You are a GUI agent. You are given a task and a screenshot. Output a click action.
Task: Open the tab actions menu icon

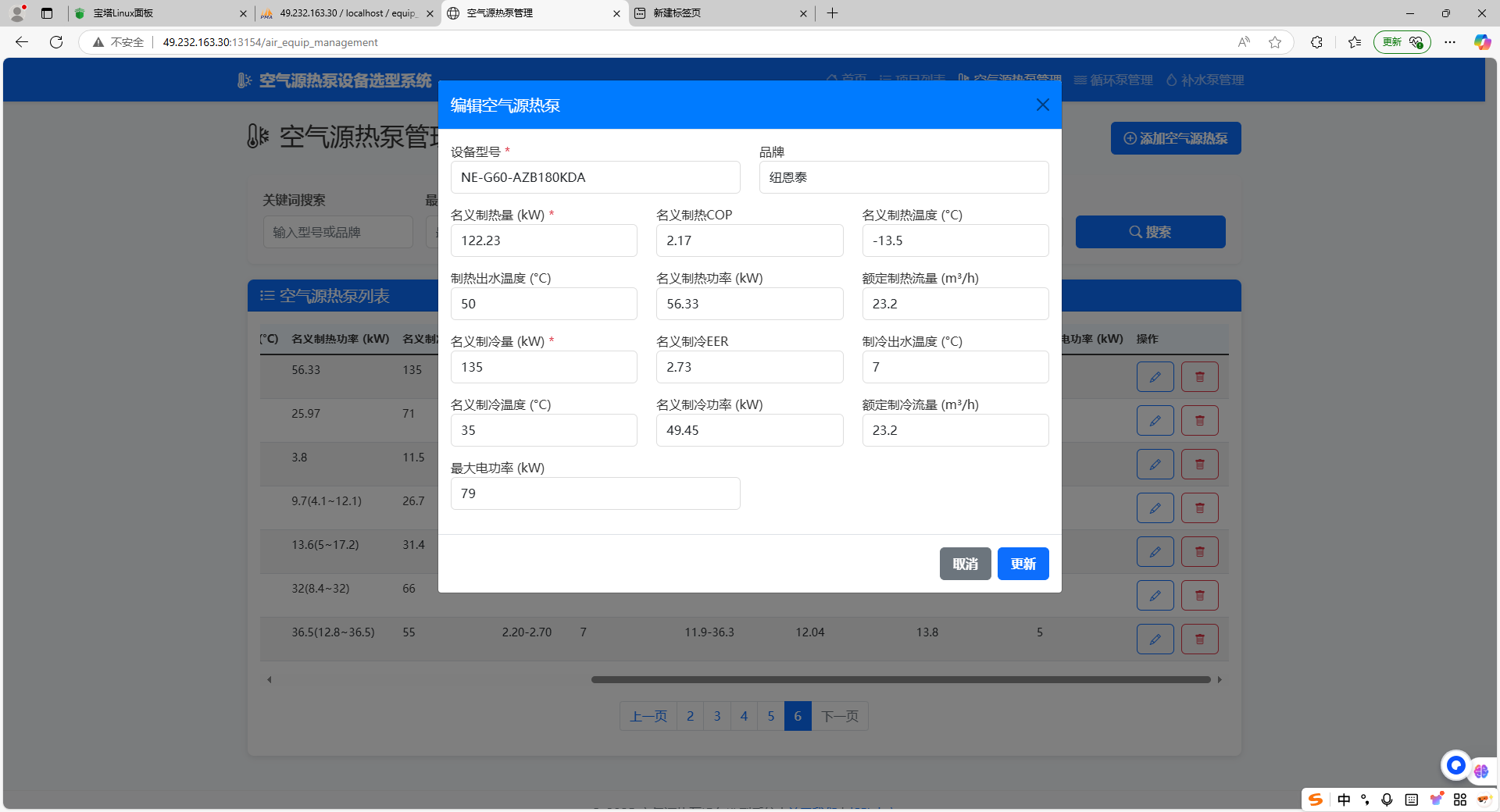click(47, 13)
